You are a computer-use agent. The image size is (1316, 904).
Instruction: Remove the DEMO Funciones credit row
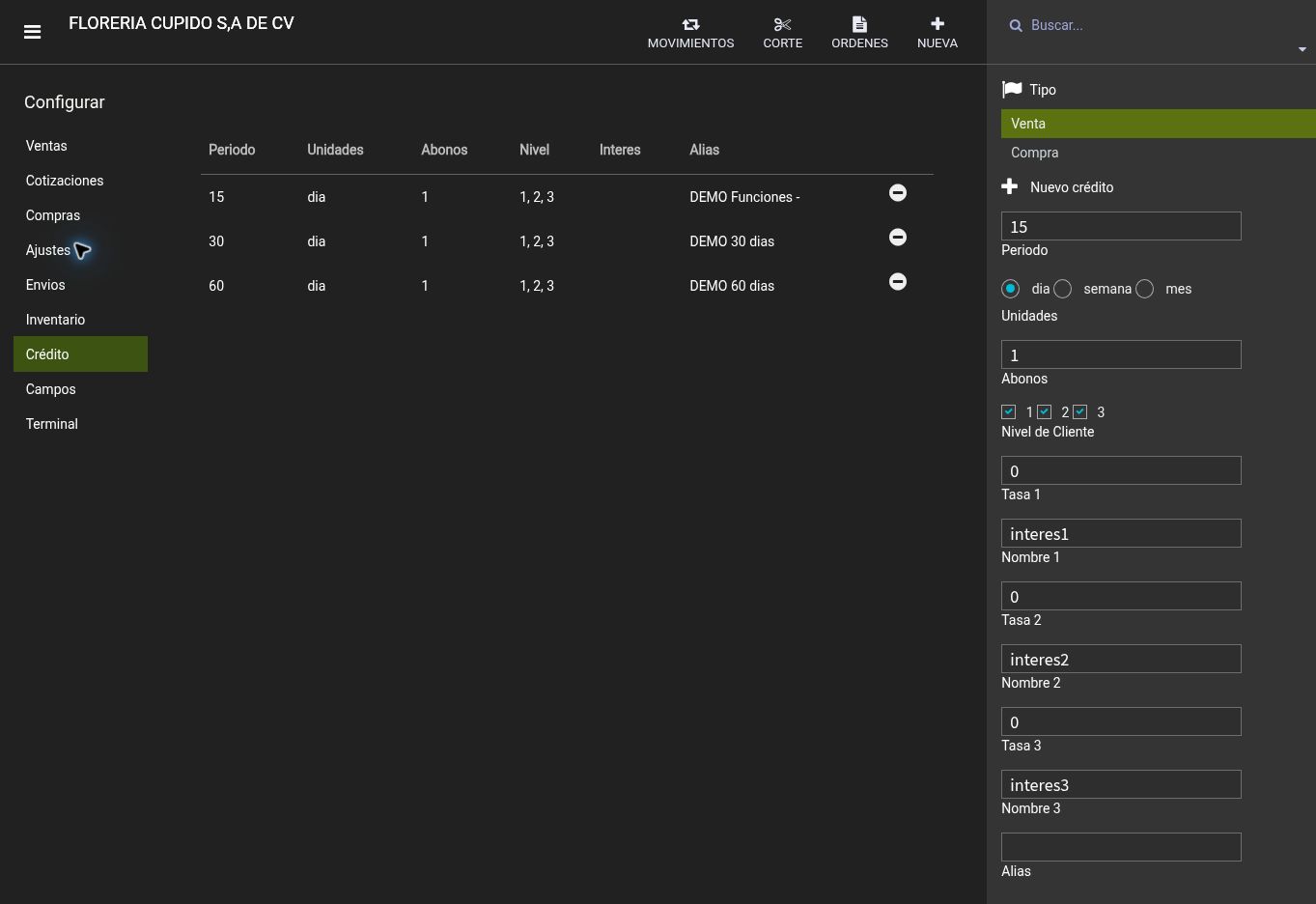click(x=898, y=193)
